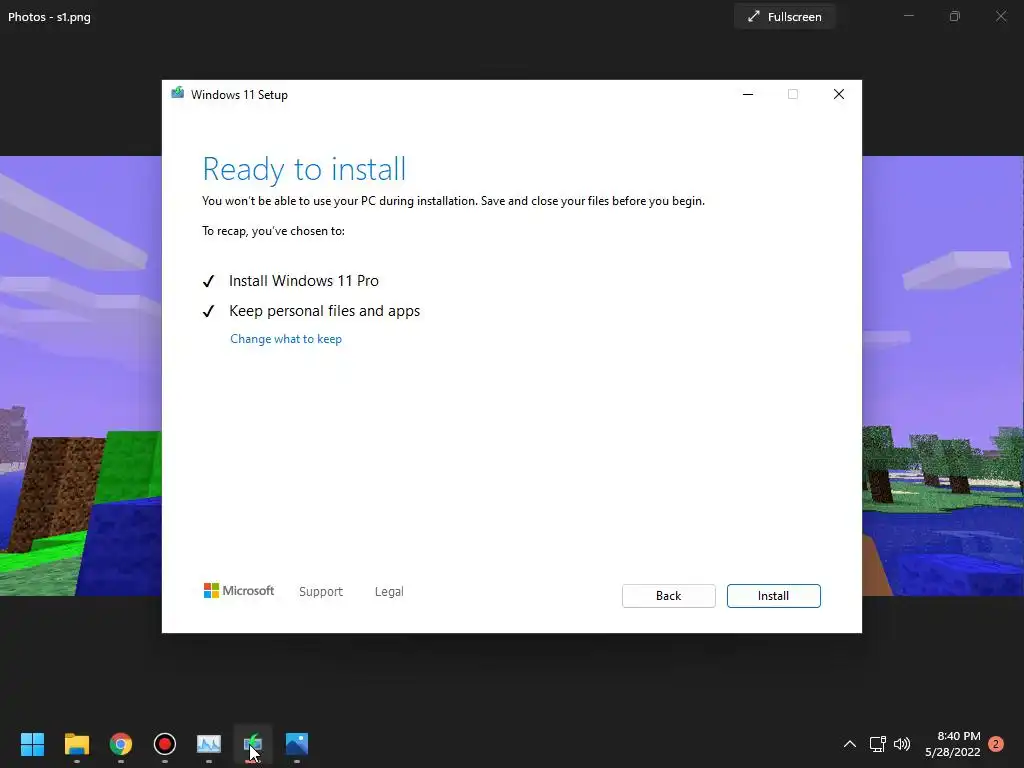Open the performance monitor taskbar icon
This screenshot has height=768, width=1024.
209,744
